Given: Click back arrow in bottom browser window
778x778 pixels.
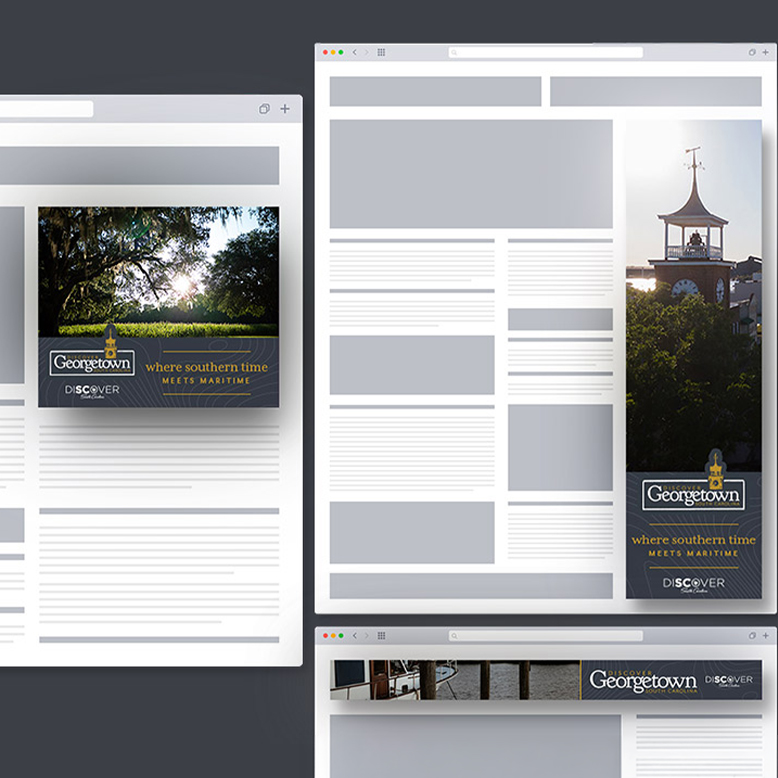Looking at the screenshot, I should coord(355,636).
